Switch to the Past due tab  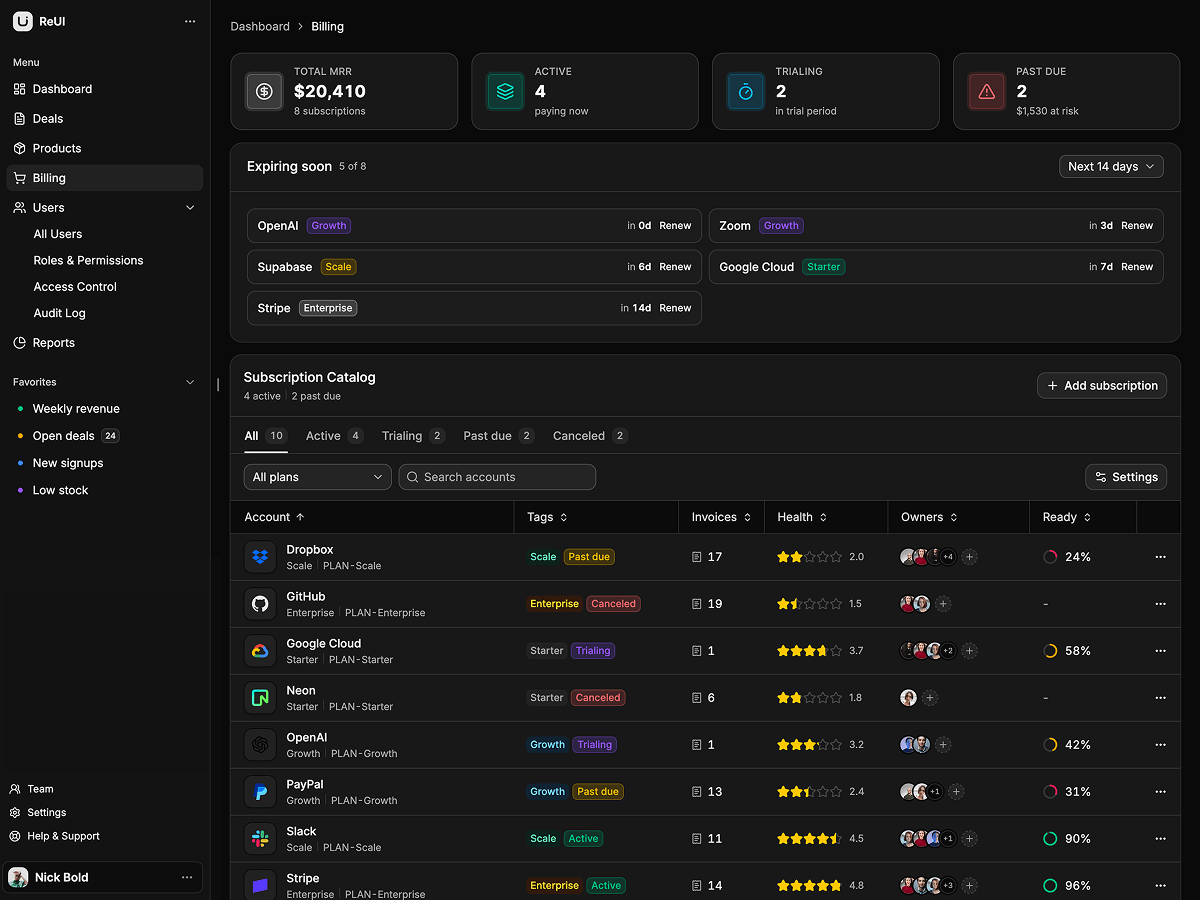(499, 436)
